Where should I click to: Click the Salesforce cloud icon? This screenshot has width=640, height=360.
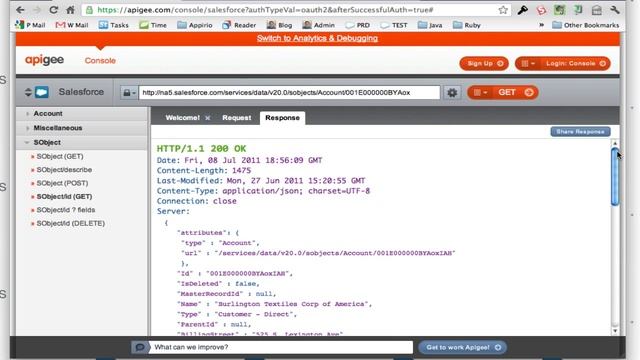[x=42, y=92]
